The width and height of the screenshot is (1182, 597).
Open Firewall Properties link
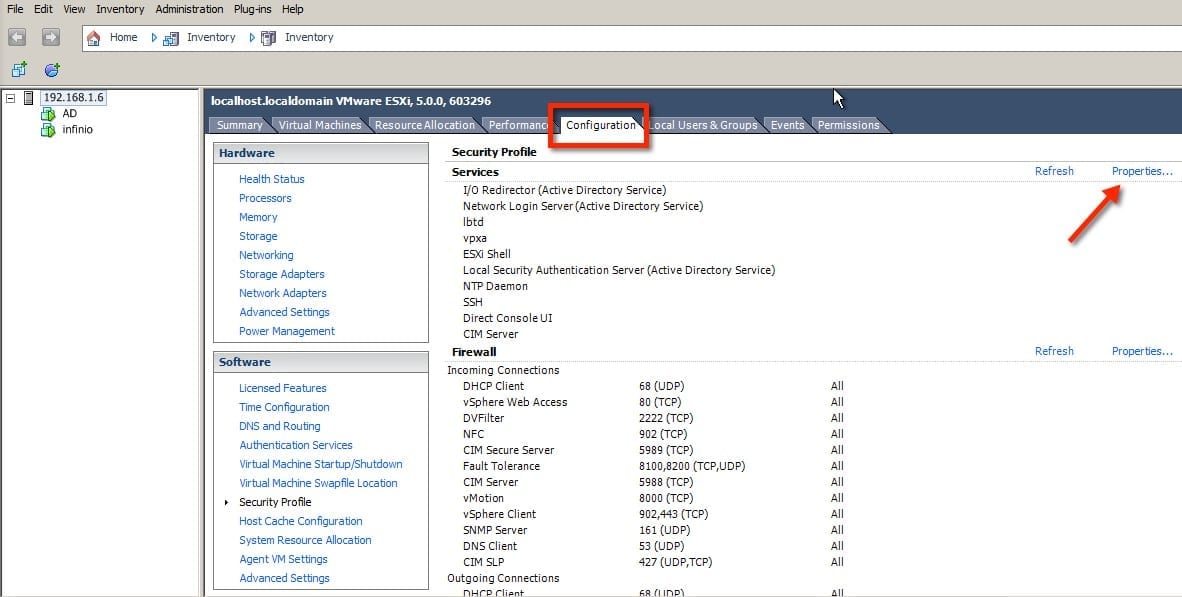click(1142, 351)
